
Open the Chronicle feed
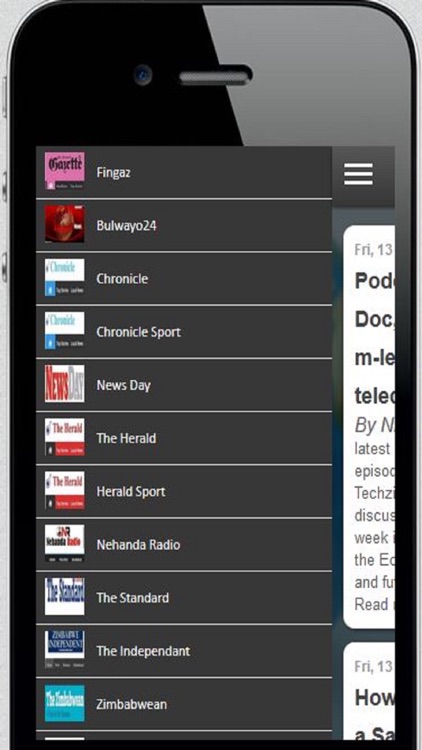(x=184, y=278)
